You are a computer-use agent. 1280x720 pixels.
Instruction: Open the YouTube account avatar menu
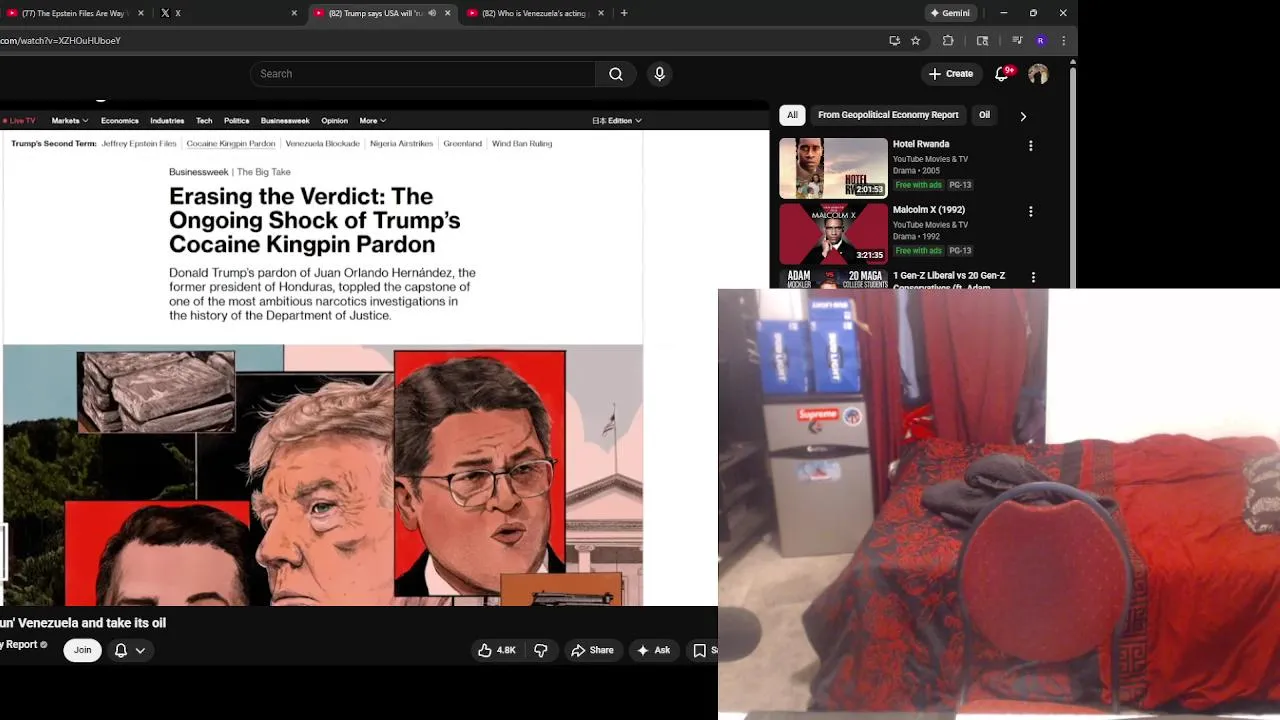1038,74
